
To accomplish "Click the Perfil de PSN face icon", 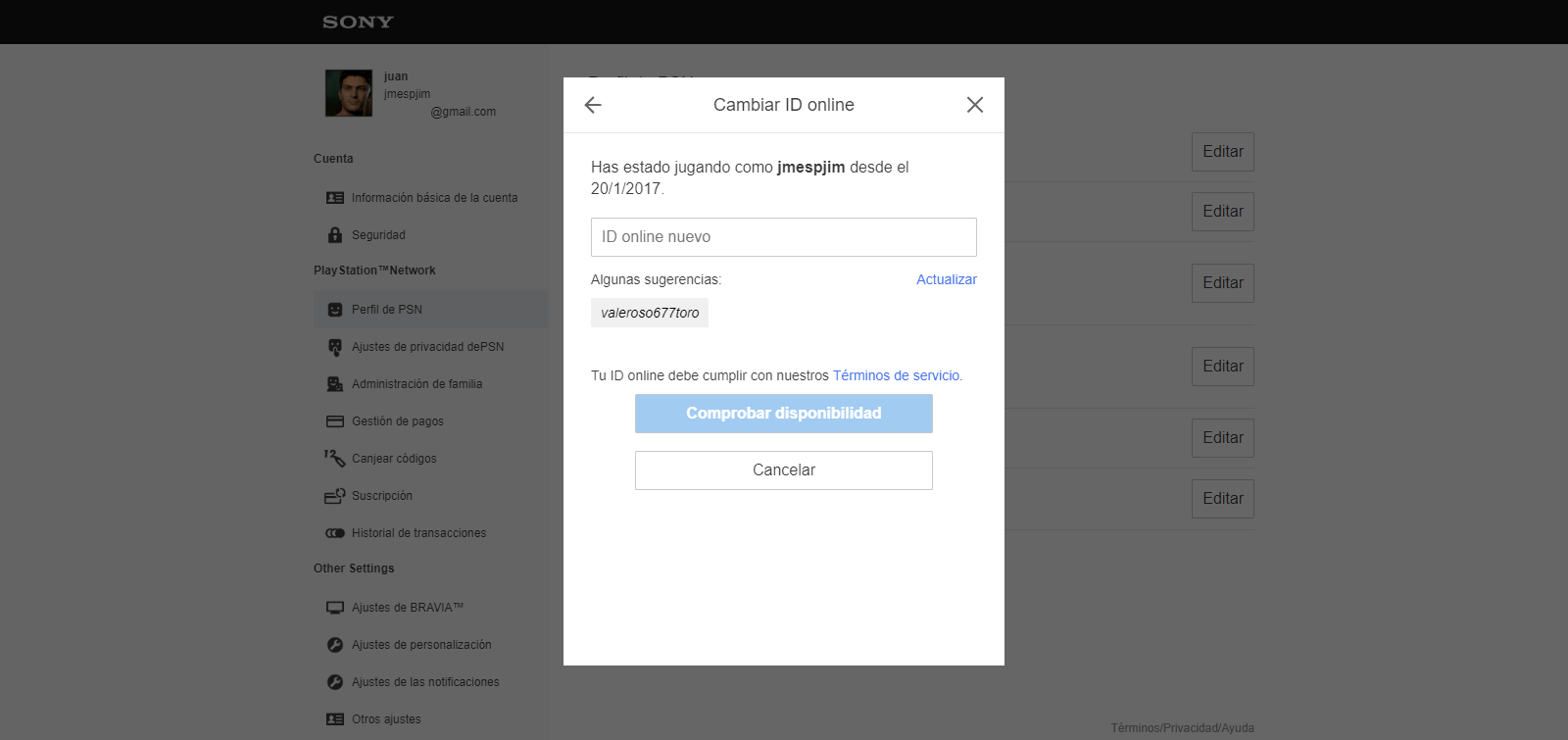I will point(335,310).
